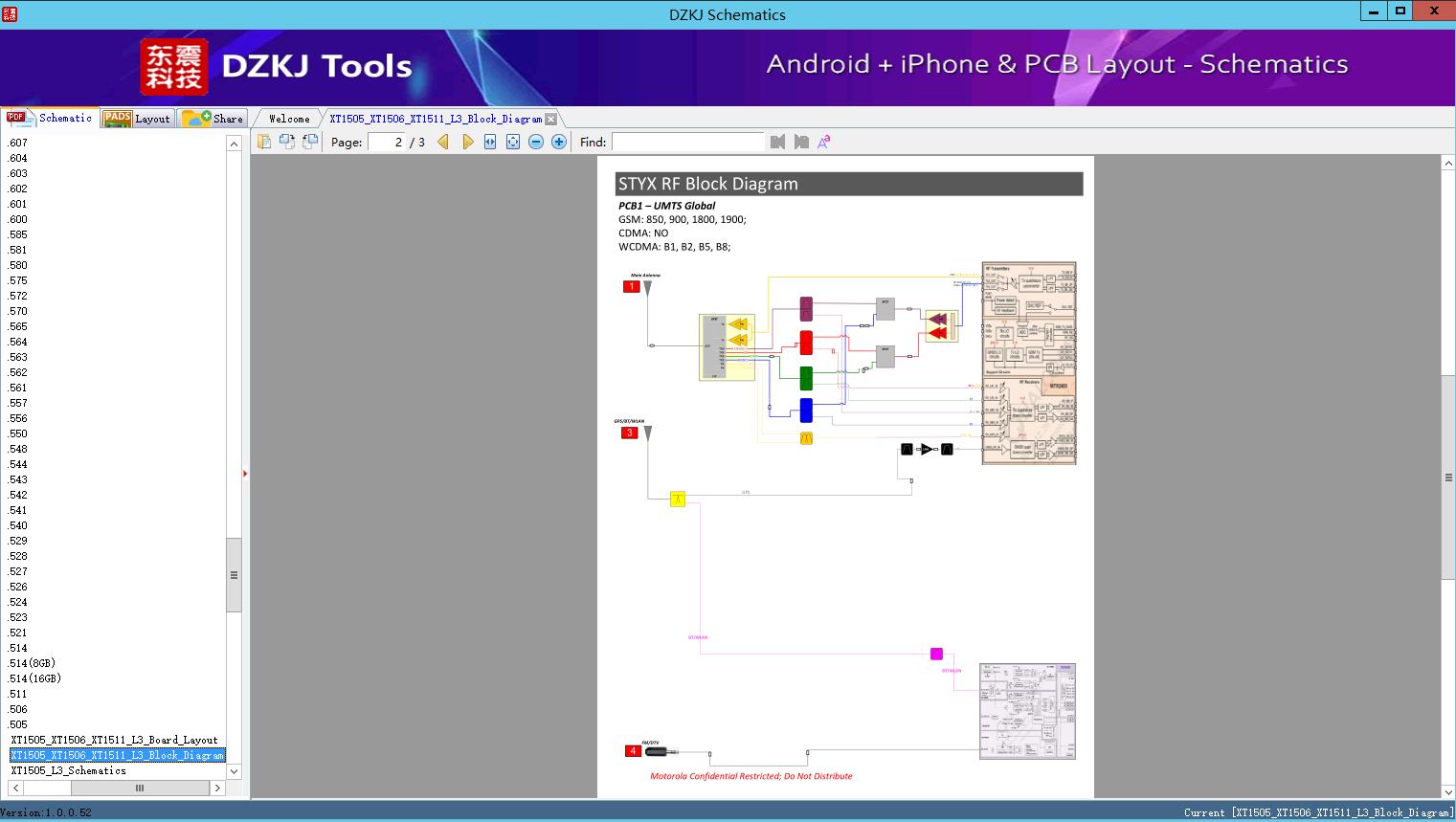The height and width of the screenshot is (822, 1456).
Task: Select XT1505_XT1506_XT1511_L3_Board_Layout in file list
Action: (115, 740)
